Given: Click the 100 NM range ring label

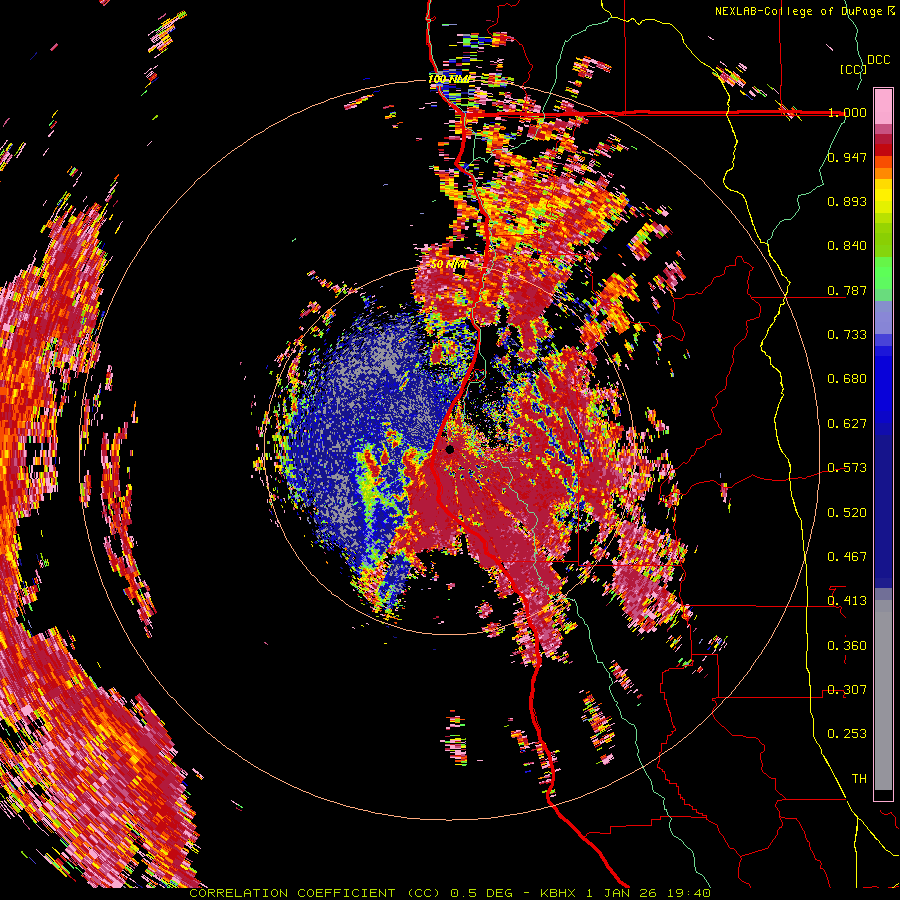Looking at the screenshot, I should pos(448,79).
